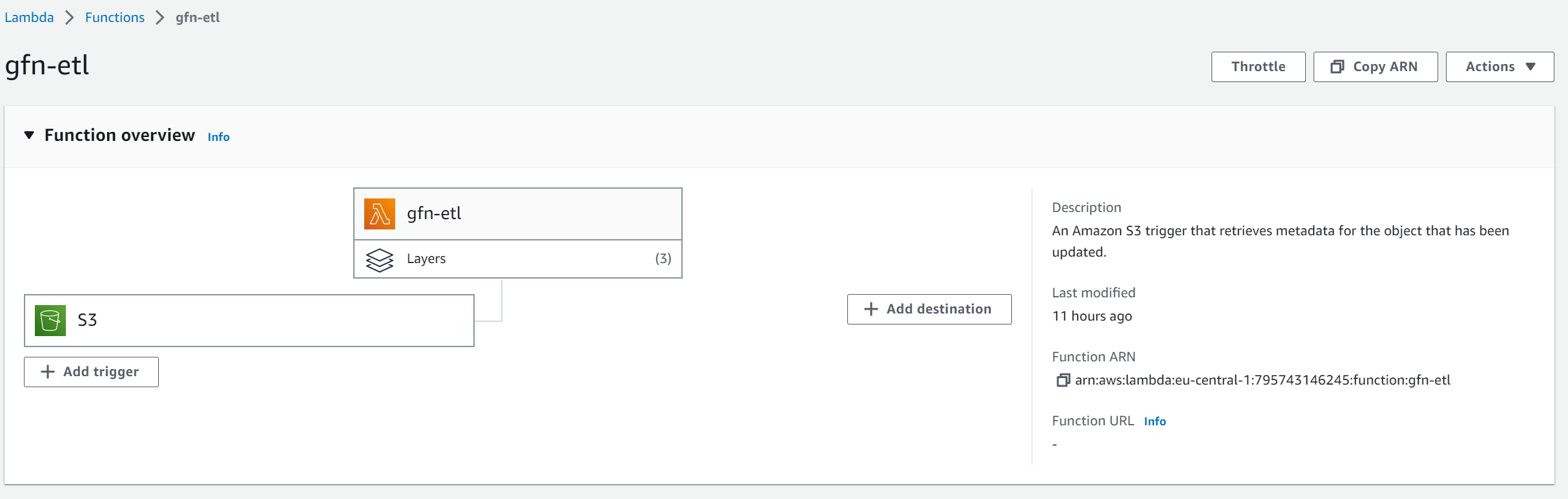Image resolution: width=1568 pixels, height=499 pixels.
Task: Click the Add trigger button
Action: [90, 372]
